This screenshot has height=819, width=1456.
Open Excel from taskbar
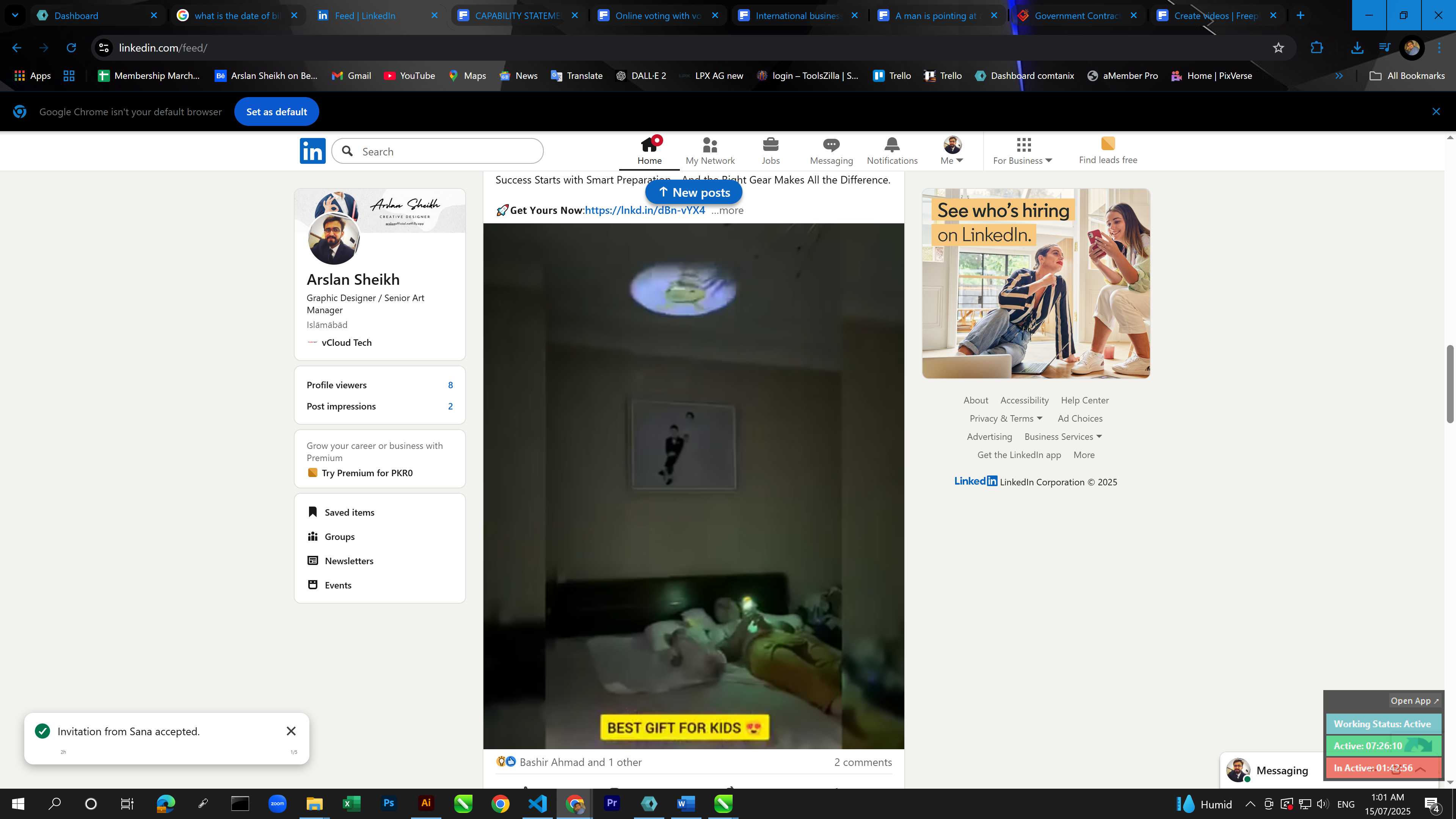coord(351,803)
